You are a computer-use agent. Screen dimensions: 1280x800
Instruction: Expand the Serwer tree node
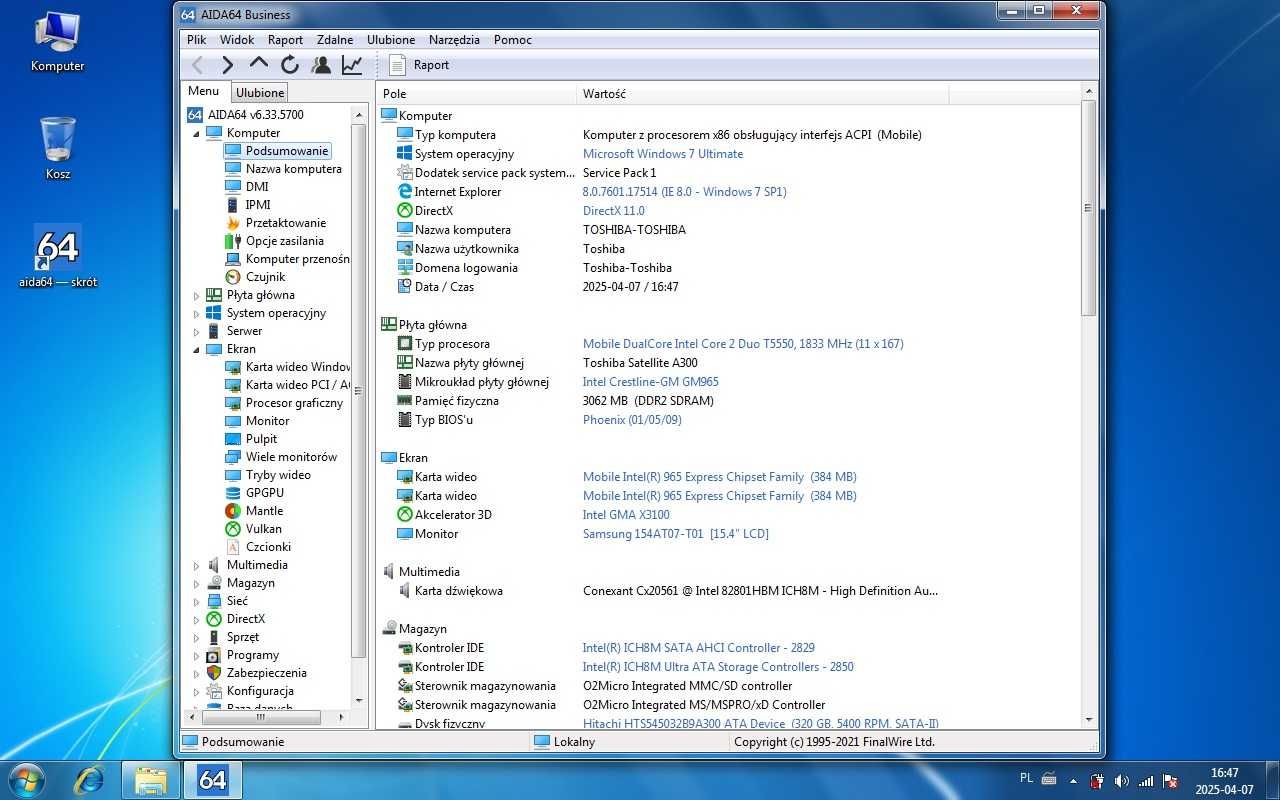coord(197,331)
